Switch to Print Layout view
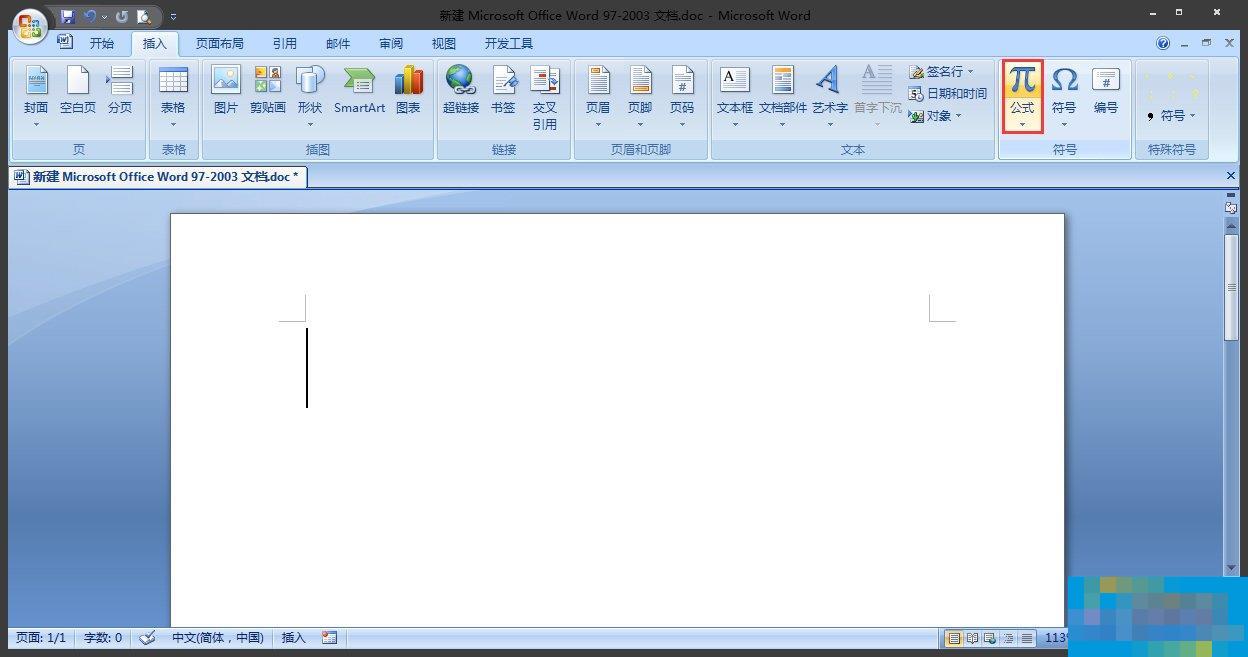 tap(954, 638)
